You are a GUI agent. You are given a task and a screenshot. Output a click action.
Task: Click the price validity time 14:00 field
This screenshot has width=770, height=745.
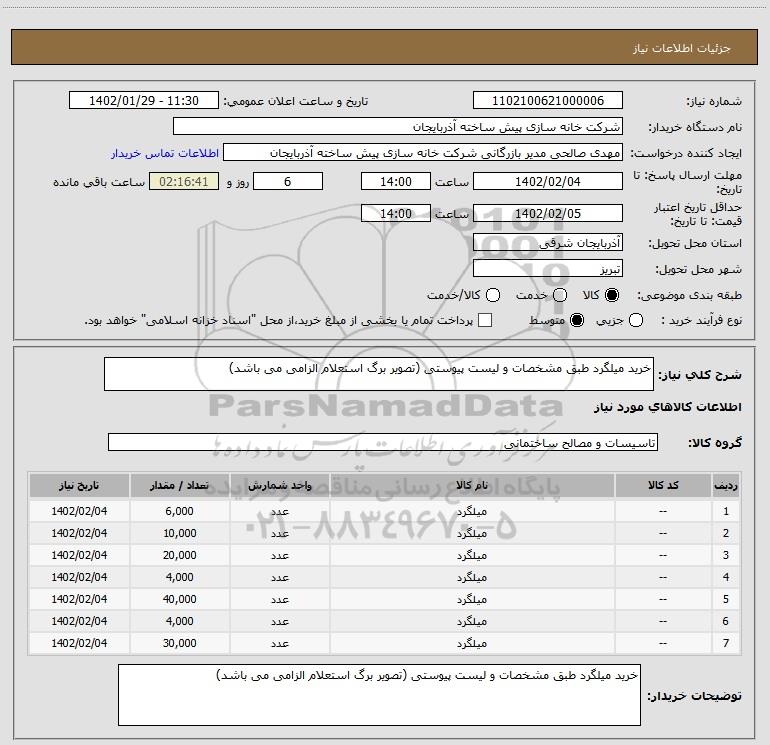pyautogui.click(x=396, y=214)
